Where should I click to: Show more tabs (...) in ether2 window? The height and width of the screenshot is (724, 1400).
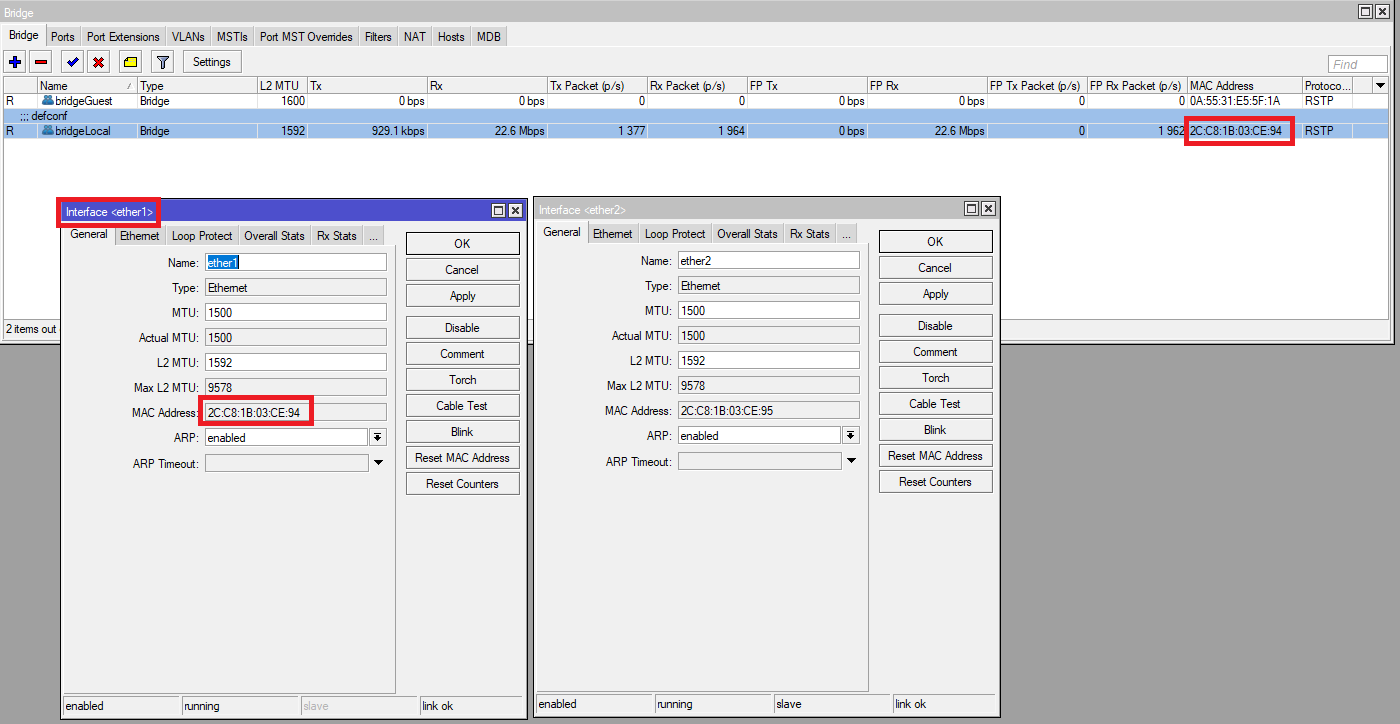845,234
